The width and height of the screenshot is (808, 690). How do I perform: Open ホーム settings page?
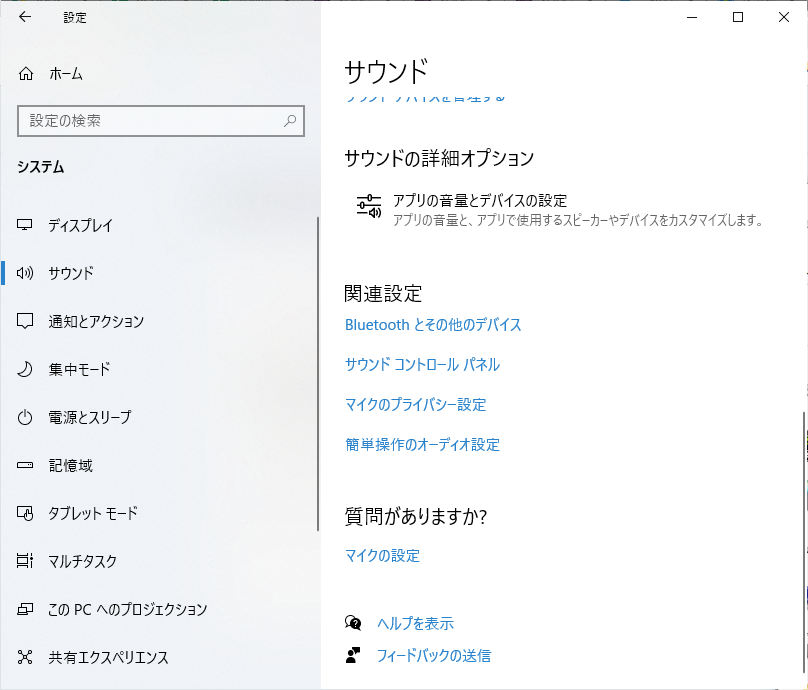[66, 74]
